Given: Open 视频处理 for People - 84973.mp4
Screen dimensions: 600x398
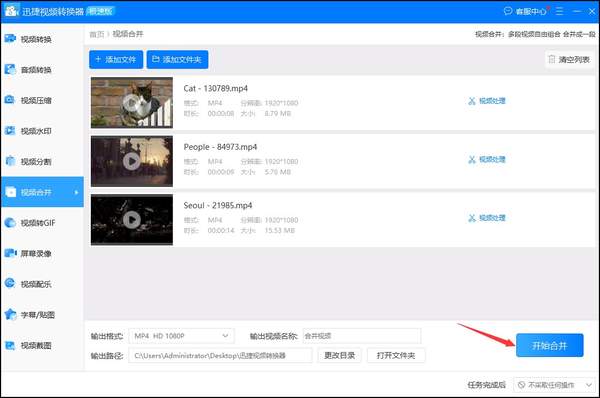Looking at the screenshot, I should tap(487, 160).
